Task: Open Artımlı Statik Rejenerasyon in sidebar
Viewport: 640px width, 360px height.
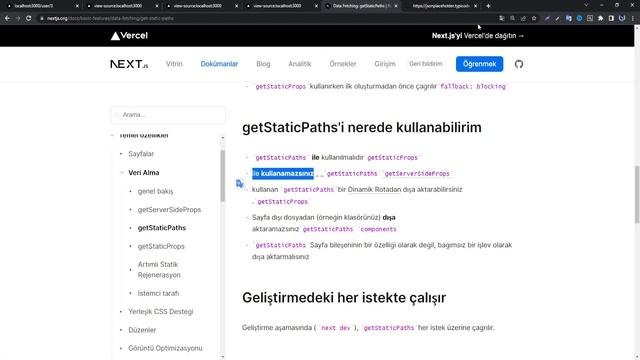Action: pyautogui.click(x=159, y=270)
